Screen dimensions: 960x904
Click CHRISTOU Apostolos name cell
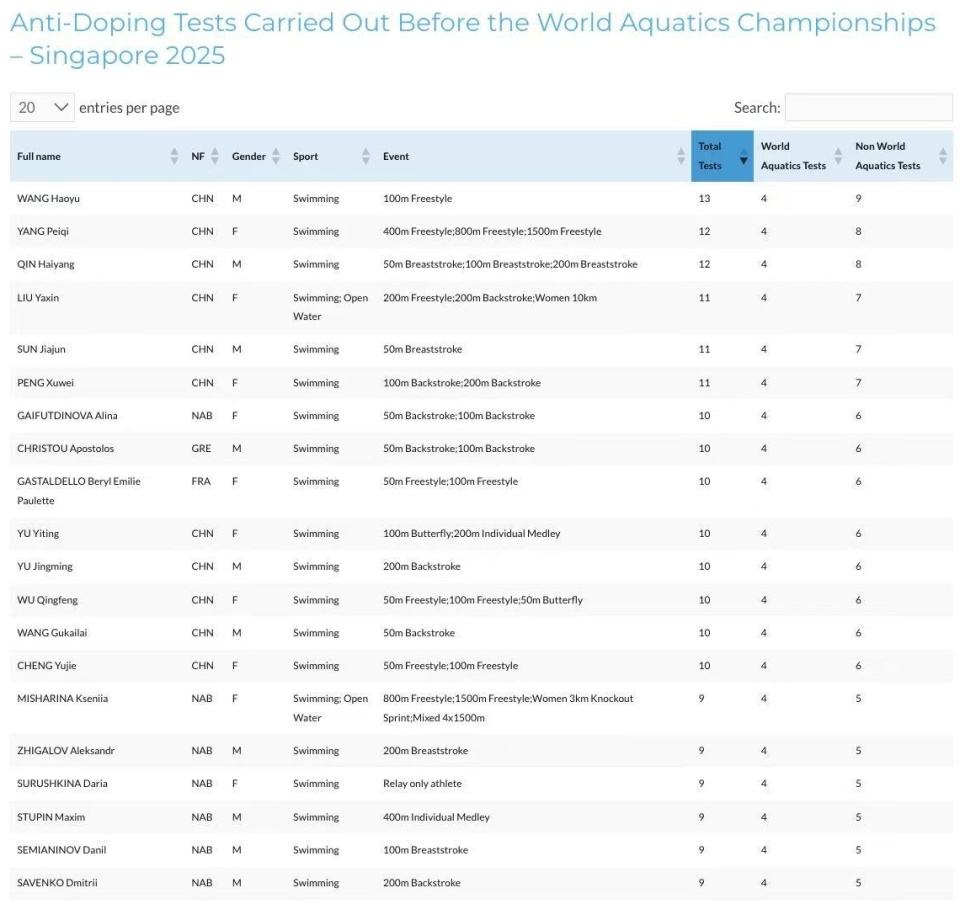point(66,449)
